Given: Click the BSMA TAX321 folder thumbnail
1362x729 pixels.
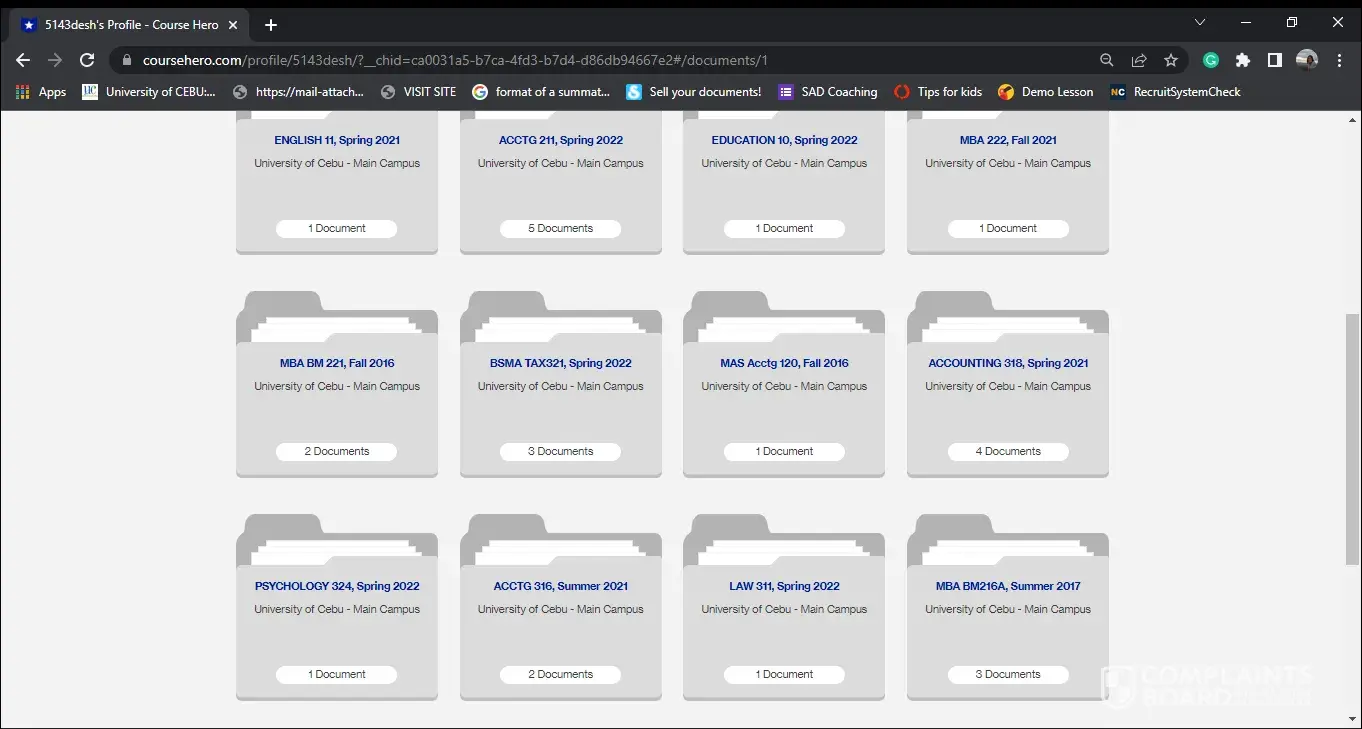Looking at the screenshot, I should pyautogui.click(x=560, y=317).
